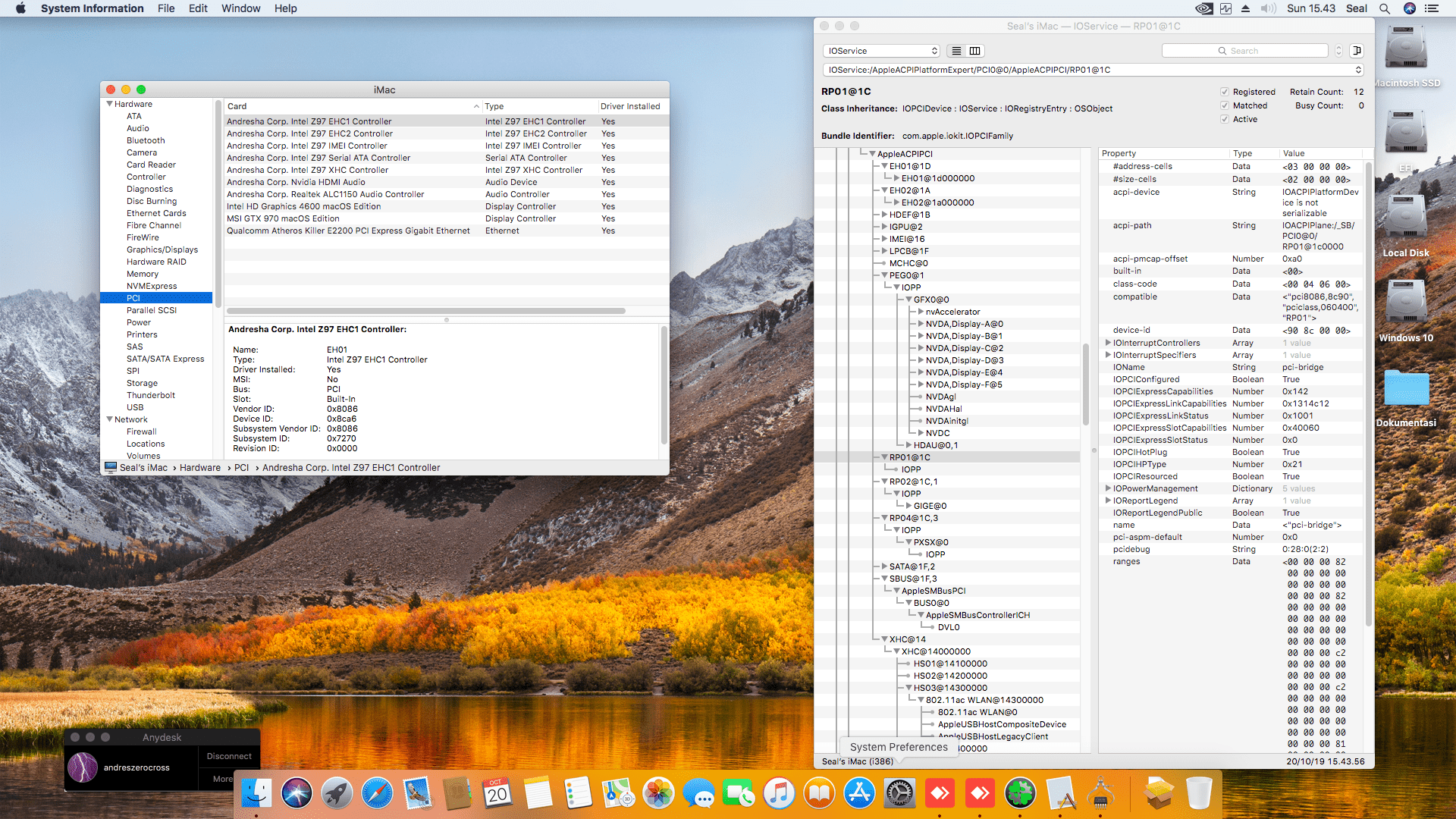Open the Window menu
The image size is (1456, 819).
coord(240,8)
